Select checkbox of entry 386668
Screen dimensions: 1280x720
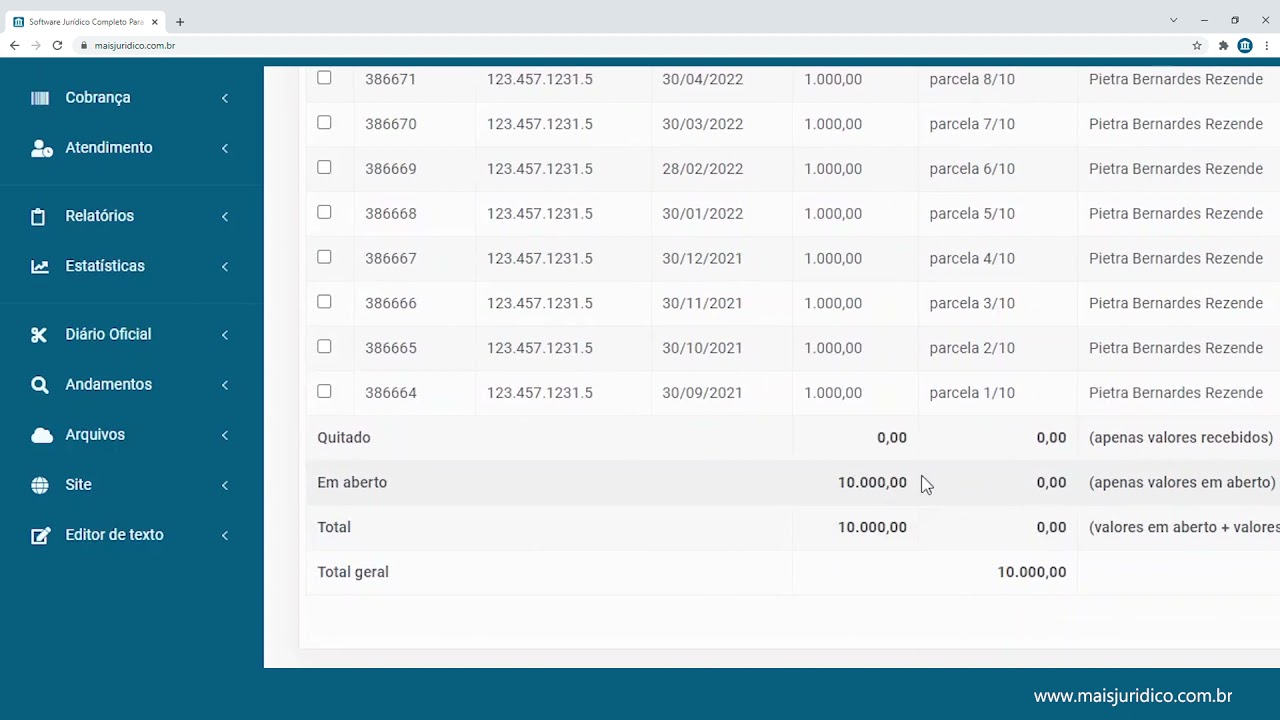tap(324, 212)
